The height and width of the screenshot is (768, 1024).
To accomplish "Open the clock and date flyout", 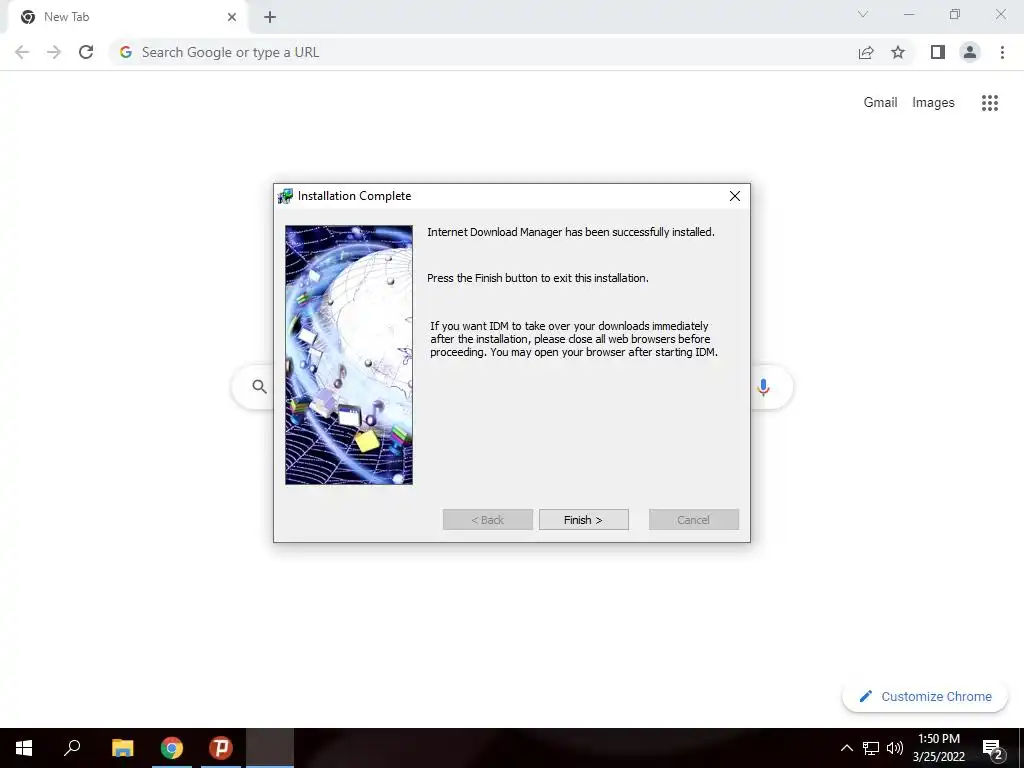I will pos(938,748).
